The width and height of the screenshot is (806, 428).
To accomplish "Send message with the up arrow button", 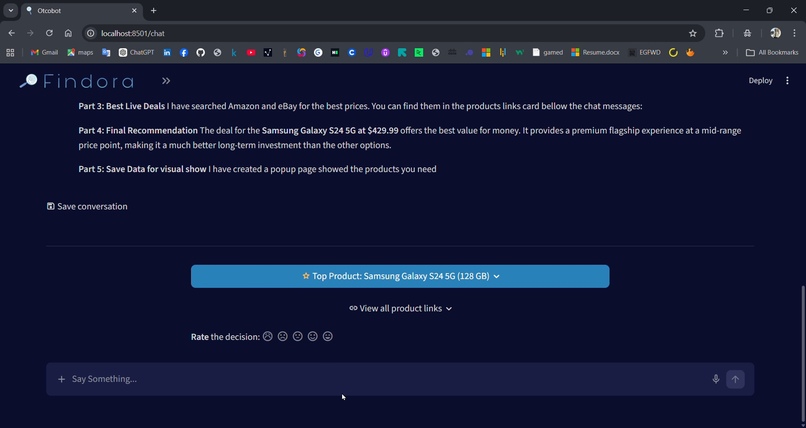I will pos(735,379).
